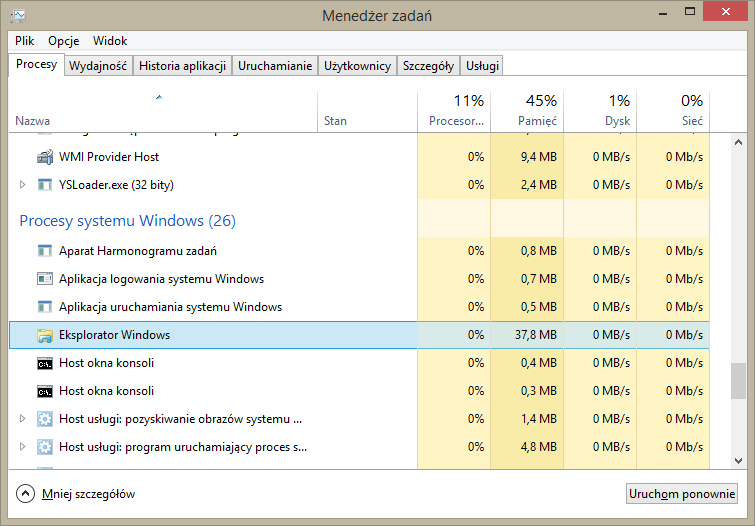Select Aplikacja logowania systemu Windows row
This screenshot has width=755, height=526.
(359, 279)
